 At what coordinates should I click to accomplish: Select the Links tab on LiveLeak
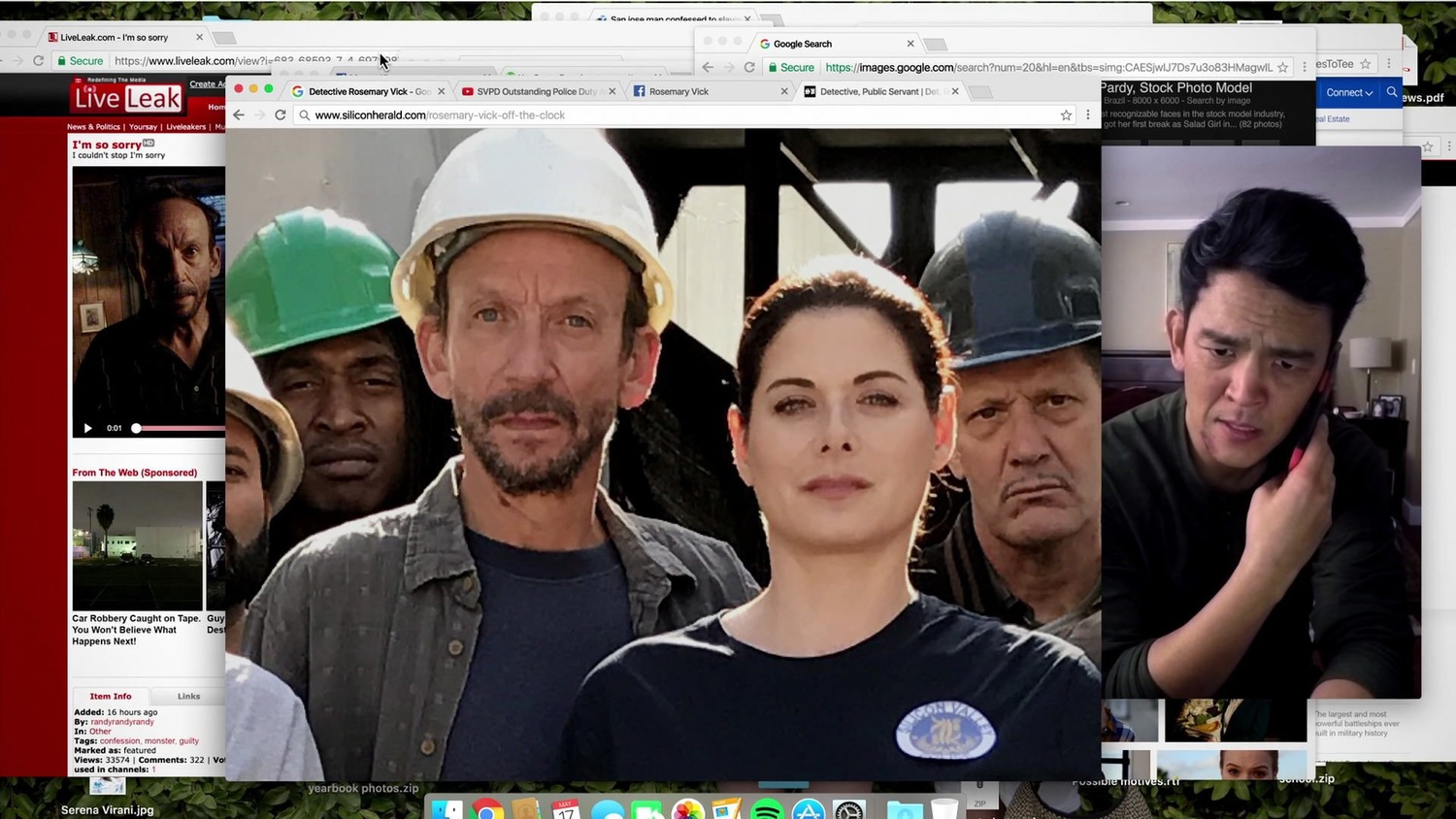[x=188, y=696]
